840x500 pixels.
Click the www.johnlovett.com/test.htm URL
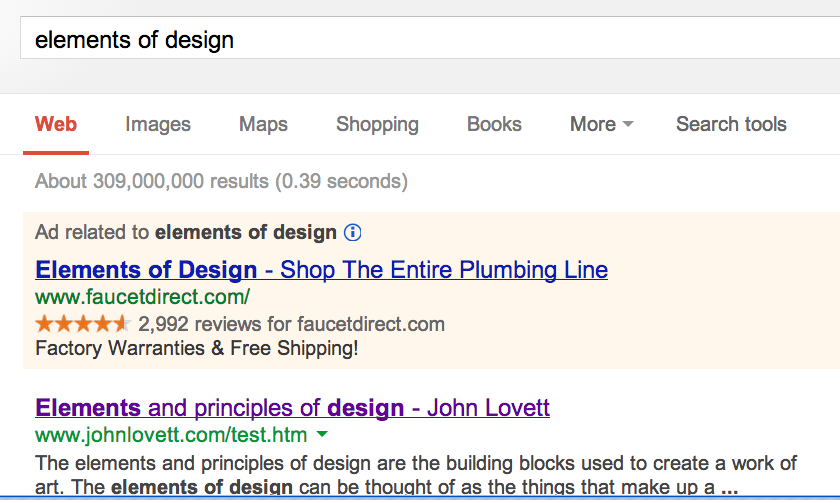click(x=171, y=435)
